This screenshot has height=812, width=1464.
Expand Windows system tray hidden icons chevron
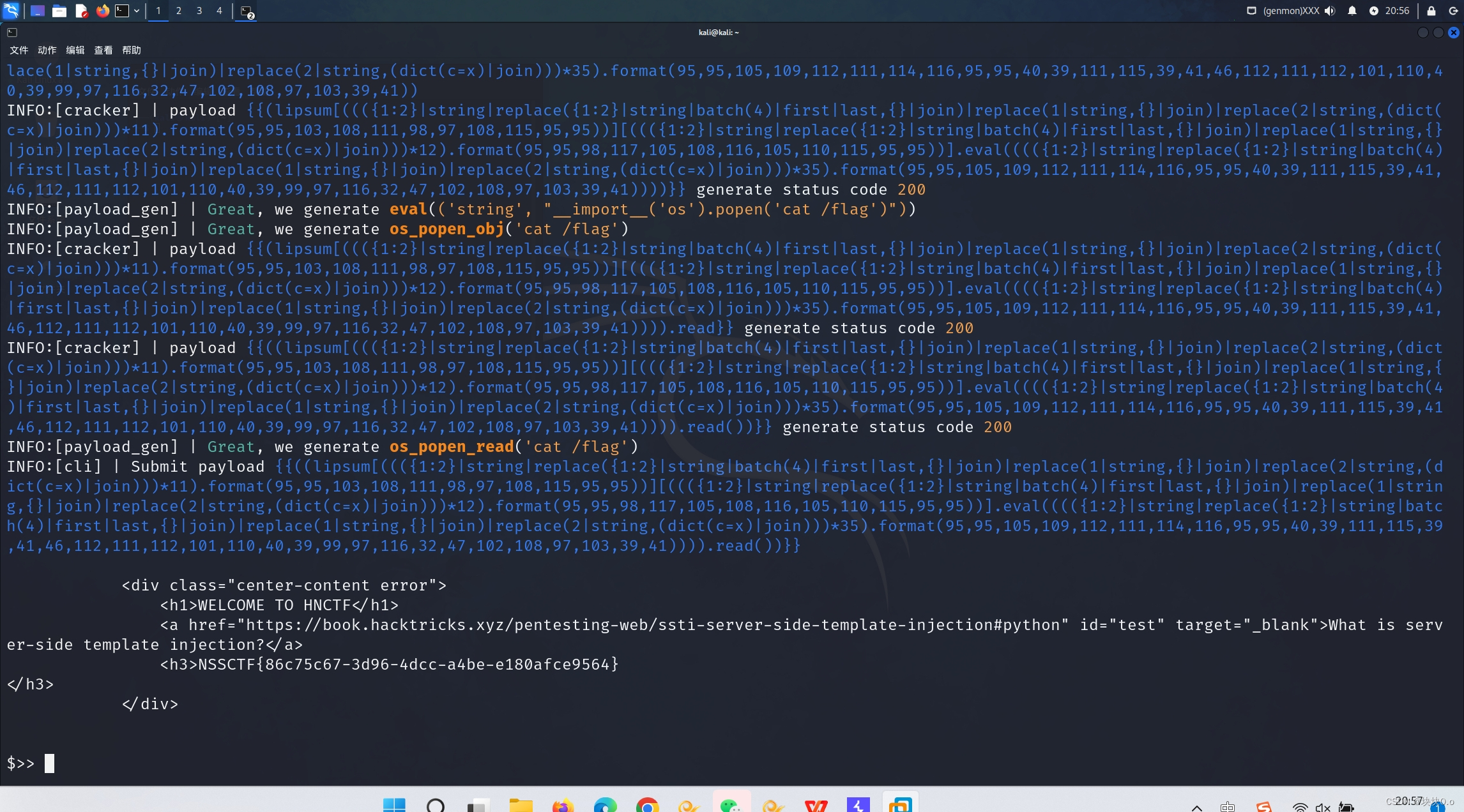(1197, 807)
